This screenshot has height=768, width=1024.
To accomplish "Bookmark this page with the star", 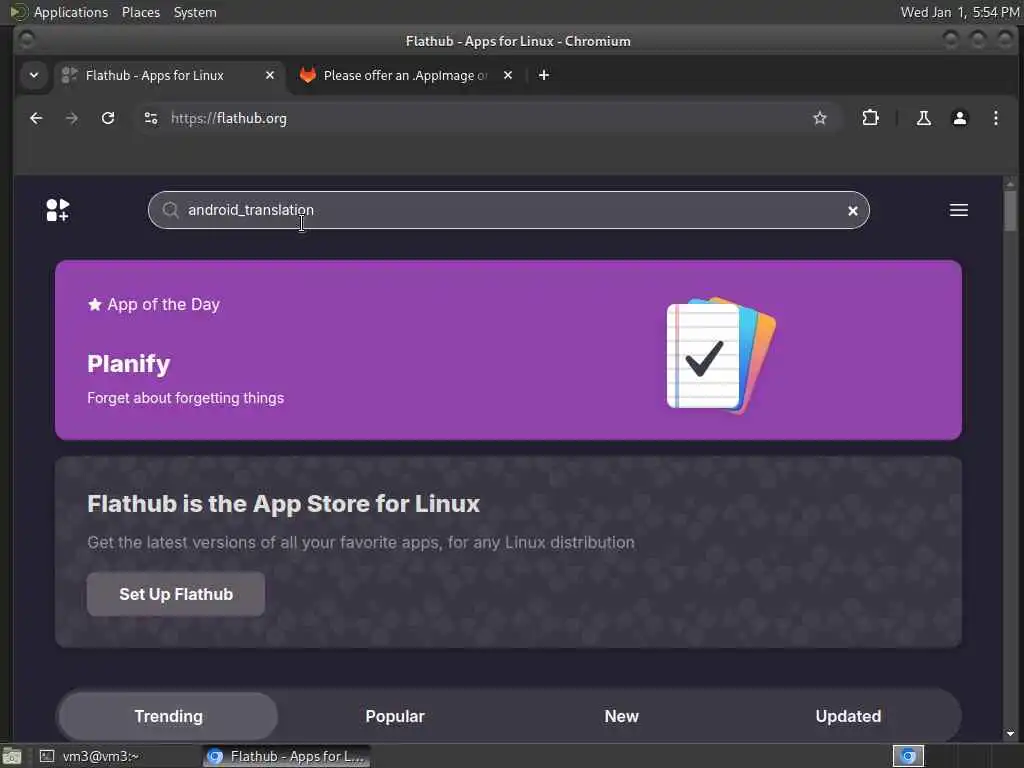I will coord(820,118).
